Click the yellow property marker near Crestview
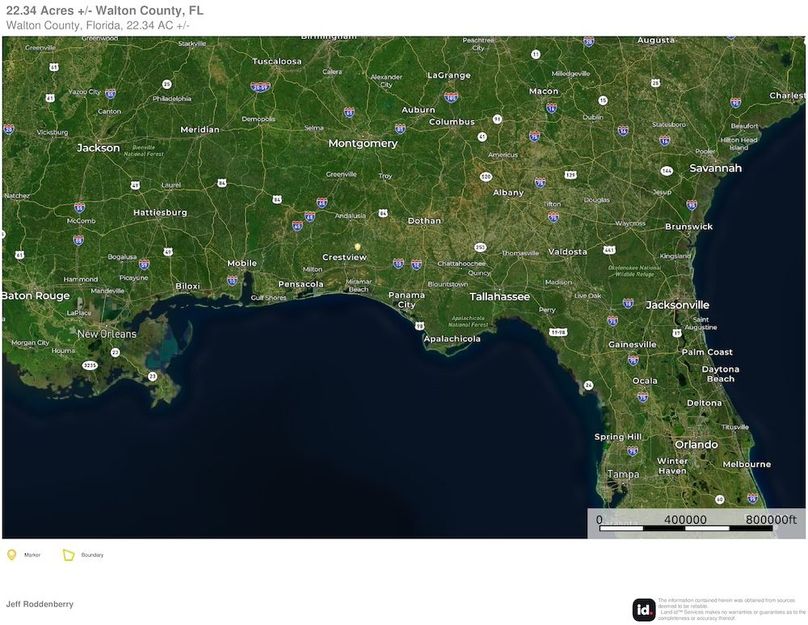This screenshot has height=625, width=808. [x=357, y=246]
